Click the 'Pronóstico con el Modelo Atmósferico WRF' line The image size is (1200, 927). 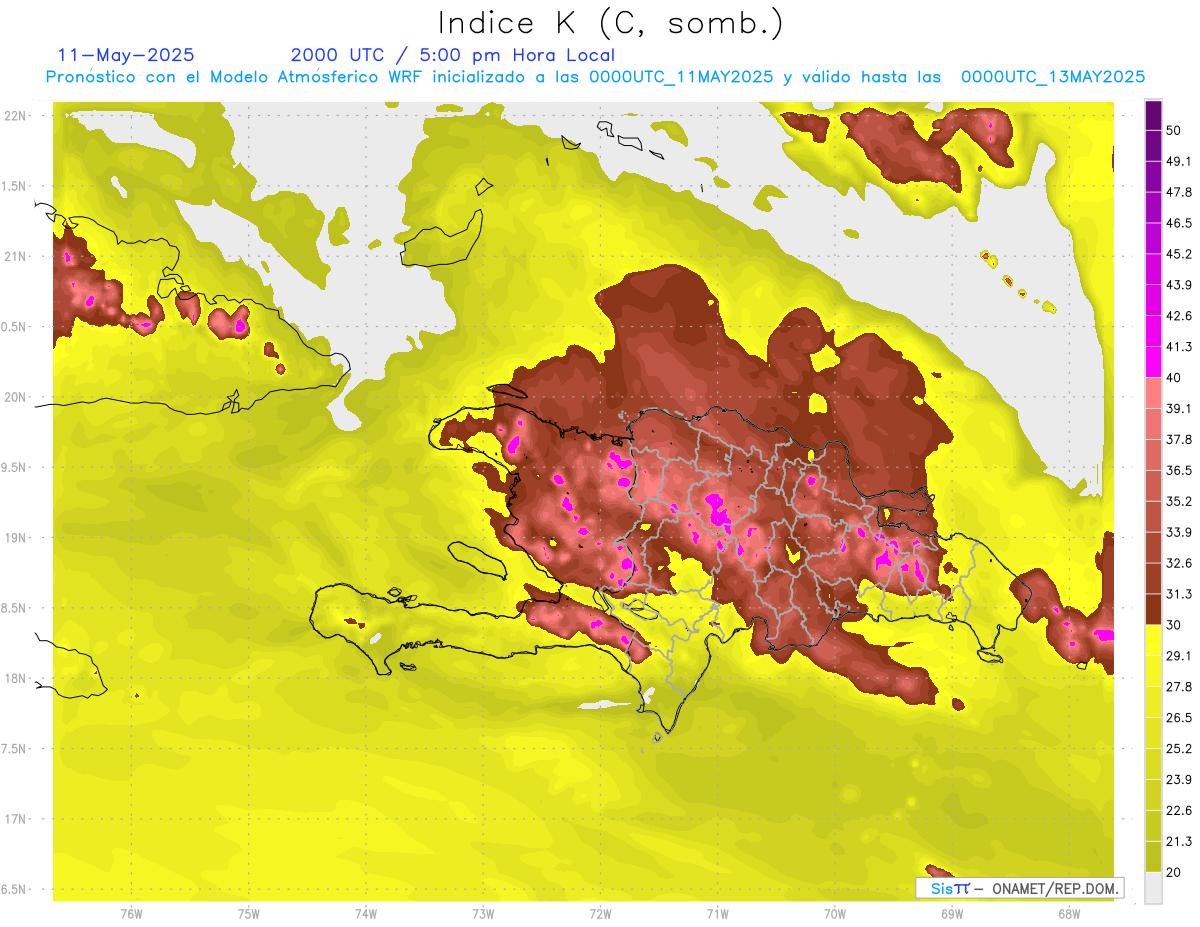click(x=595, y=77)
